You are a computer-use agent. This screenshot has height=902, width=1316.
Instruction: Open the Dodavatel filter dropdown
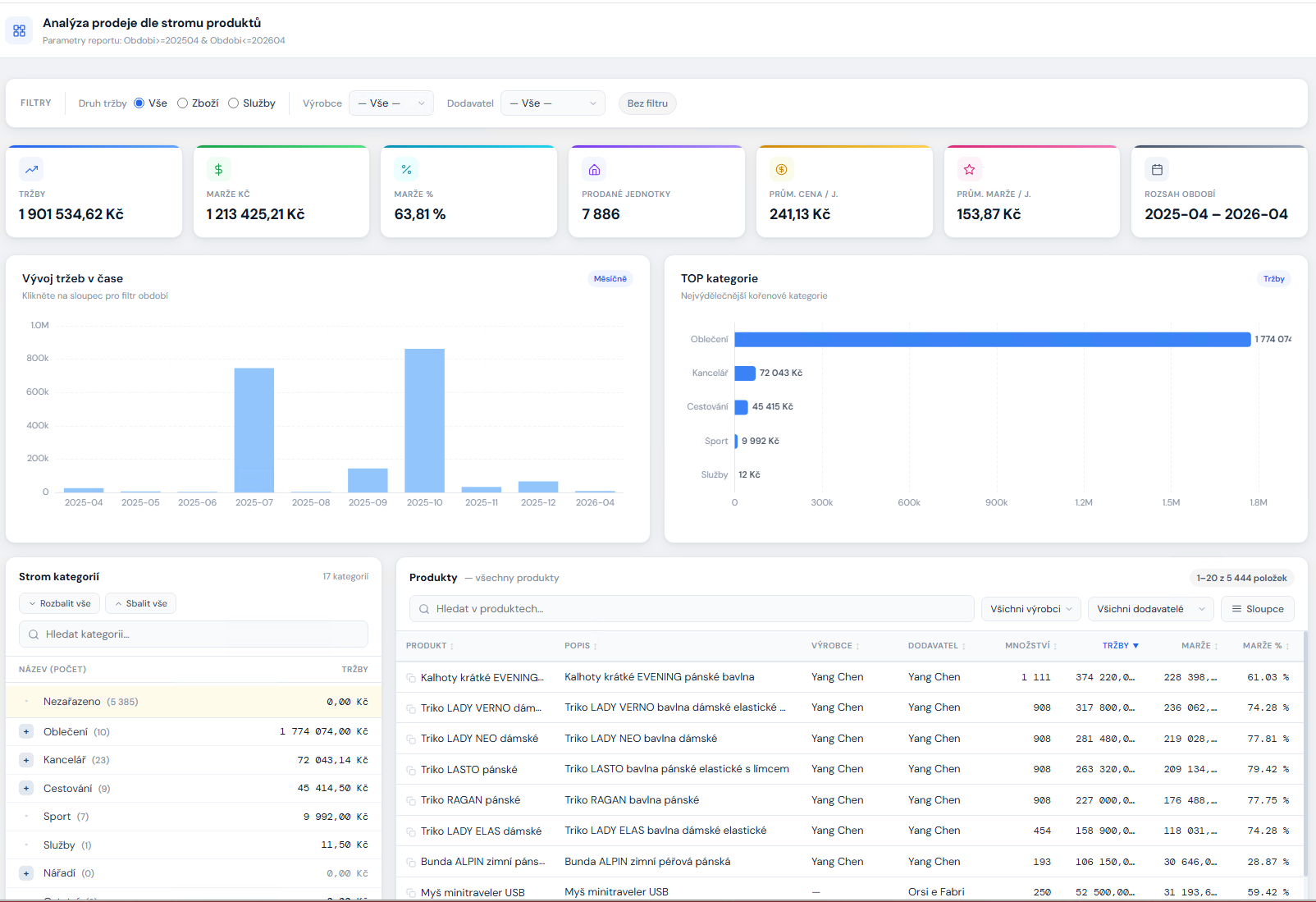coord(552,103)
